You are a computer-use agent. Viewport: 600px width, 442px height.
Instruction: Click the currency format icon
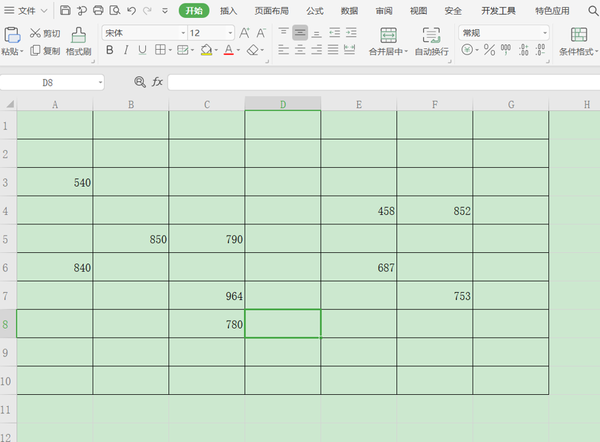point(467,50)
